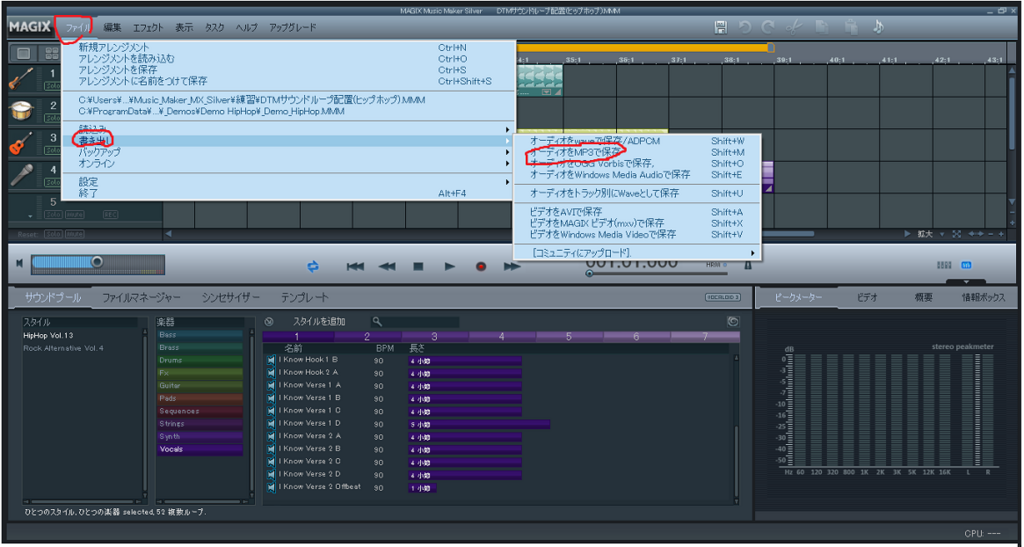
Task: Click the スタイルを追加 button
Action: click(x=319, y=322)
